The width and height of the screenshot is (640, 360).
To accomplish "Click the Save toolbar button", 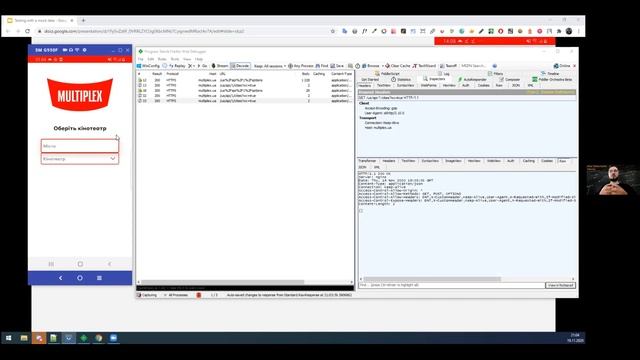I will [x=337, y=66].
